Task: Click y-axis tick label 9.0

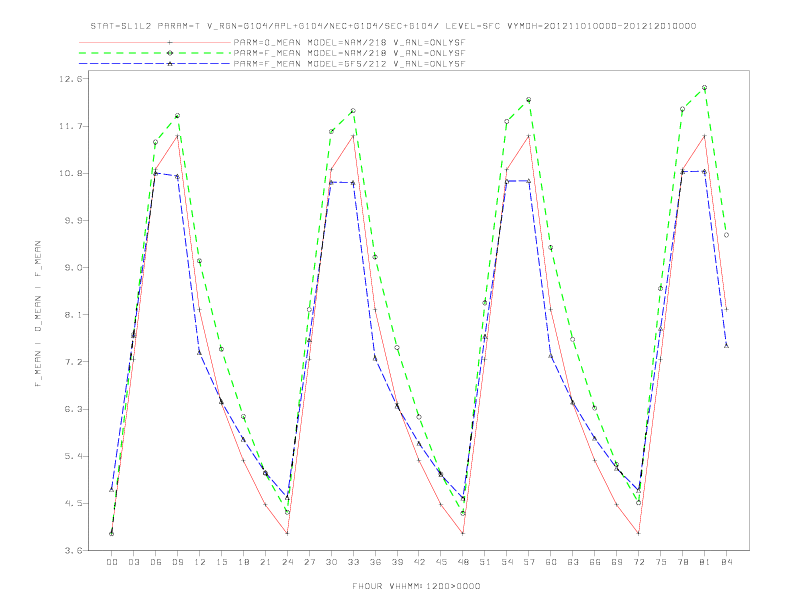Action: (73, 268)
